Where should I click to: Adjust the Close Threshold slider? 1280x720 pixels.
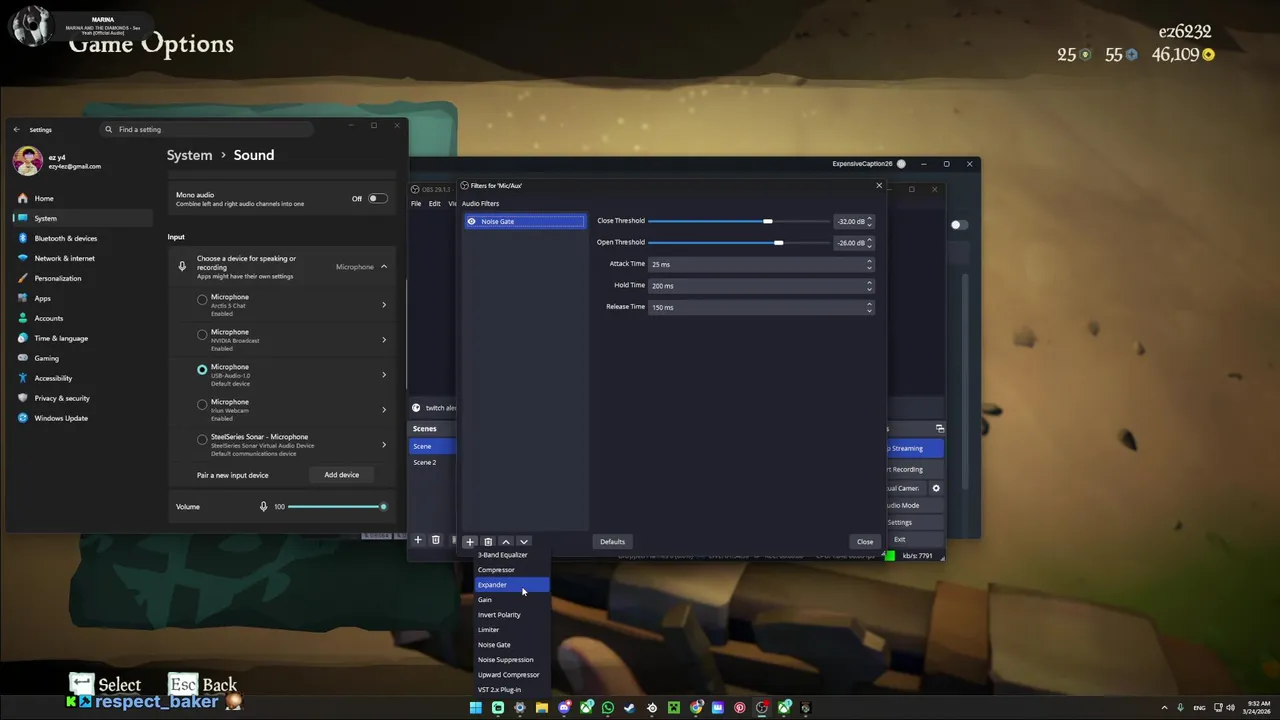[x=739, y=221]
